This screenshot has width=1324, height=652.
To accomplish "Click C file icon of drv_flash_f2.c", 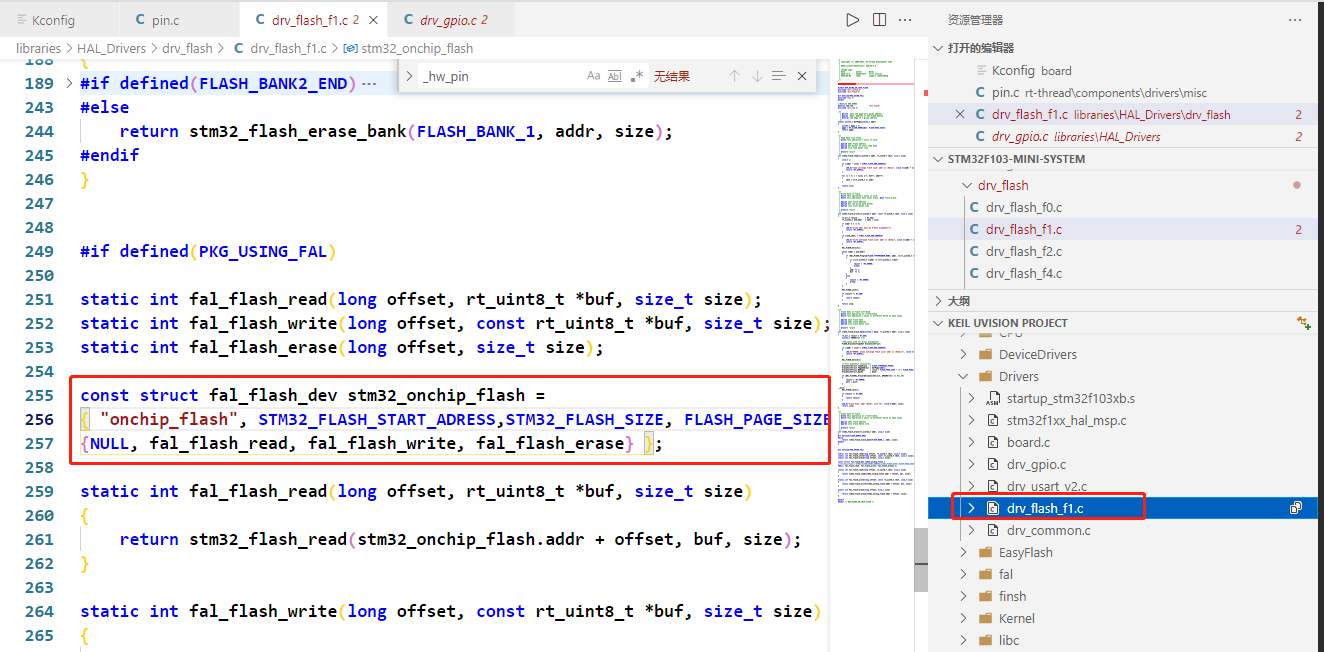I will click(x=975, y=251).
